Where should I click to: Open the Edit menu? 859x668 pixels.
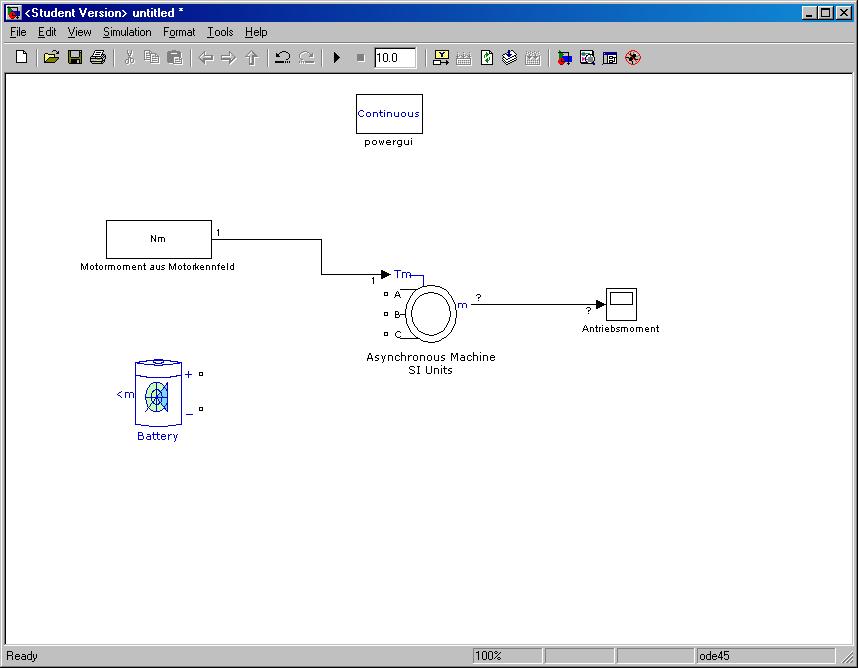click(x=47, y=32)
